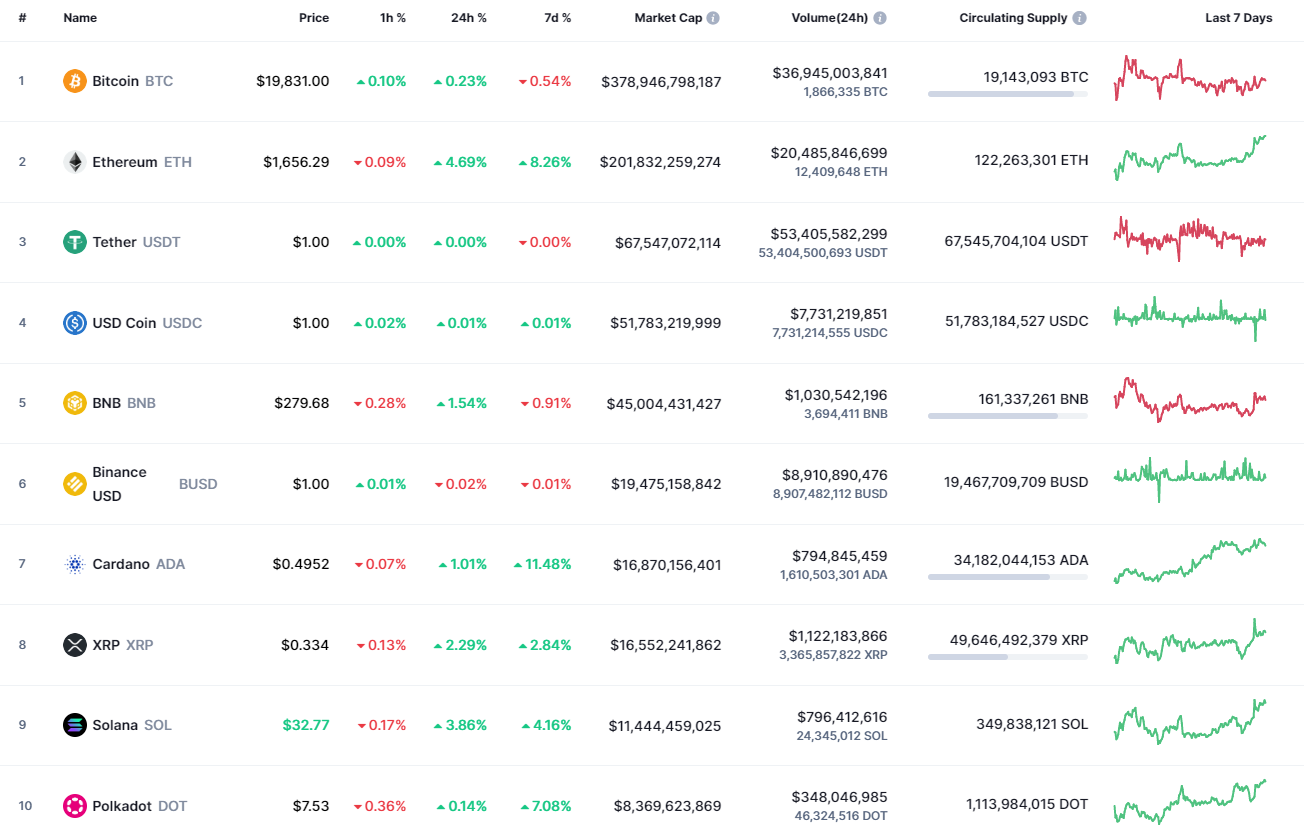Screen dimensions: 1304x840
Task: Click Cardano 7d change 11.48%
Action: [x=542, y=564]
